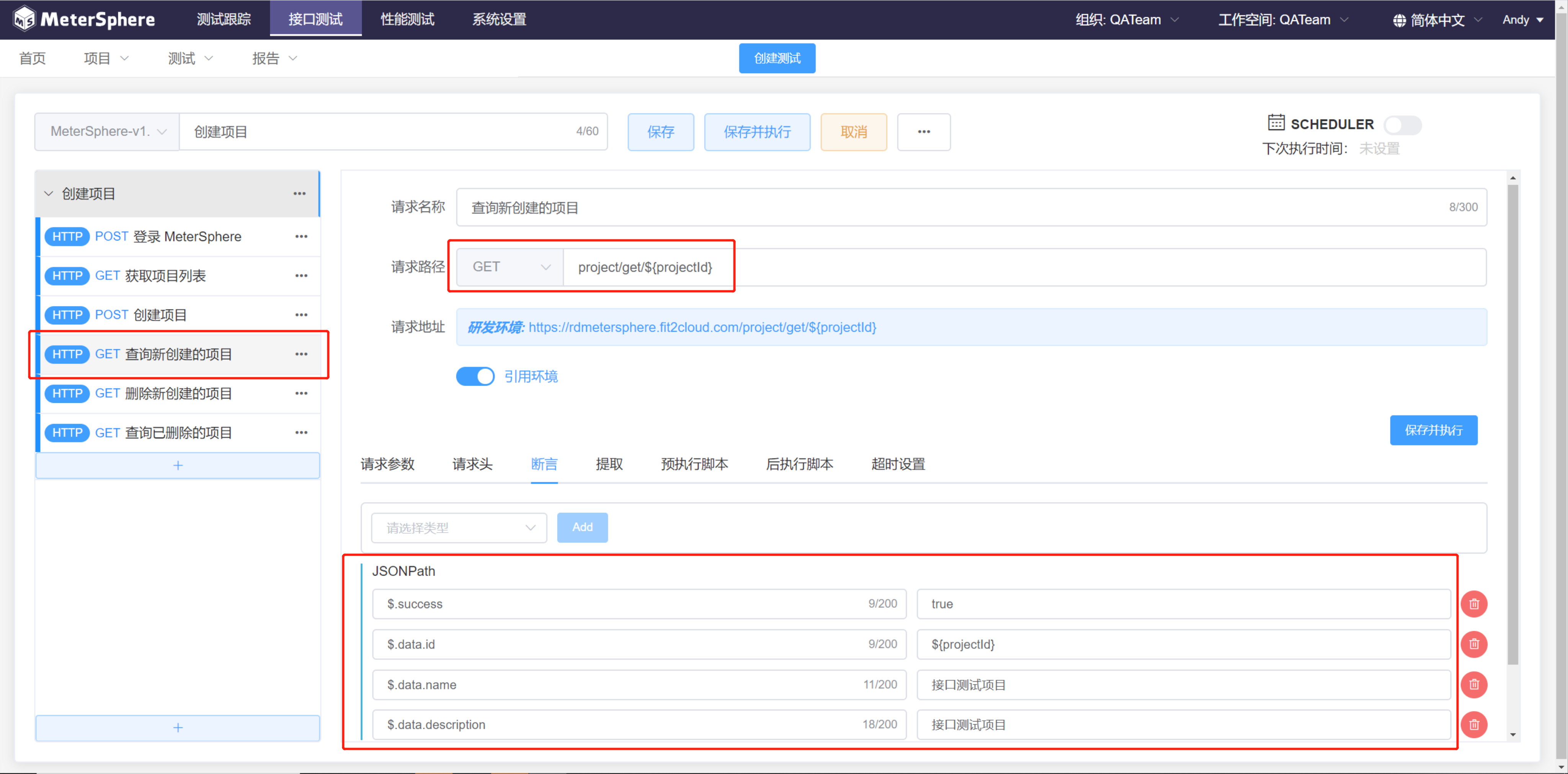Open the 请选择类型 assertion type dropdown
The width and height of the screenshot is (1568, 774).
(x=459, y=527)
